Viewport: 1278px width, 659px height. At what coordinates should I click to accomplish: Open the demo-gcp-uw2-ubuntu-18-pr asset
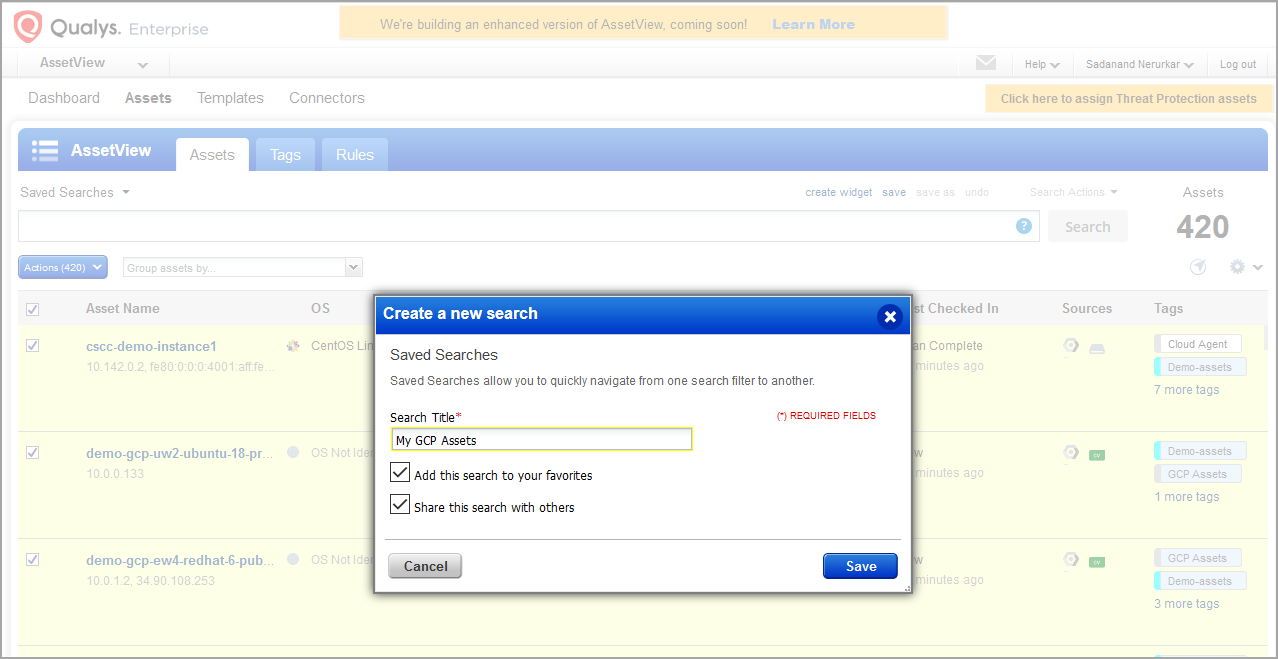tap(179, 453)
